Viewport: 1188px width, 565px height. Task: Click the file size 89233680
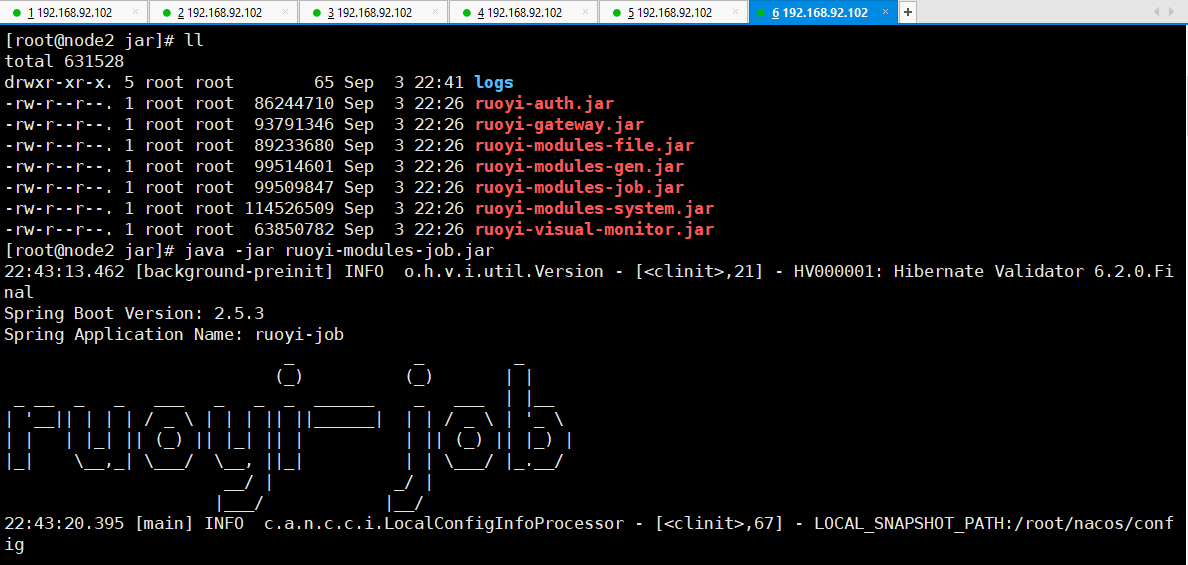click(x=295, y=145)
